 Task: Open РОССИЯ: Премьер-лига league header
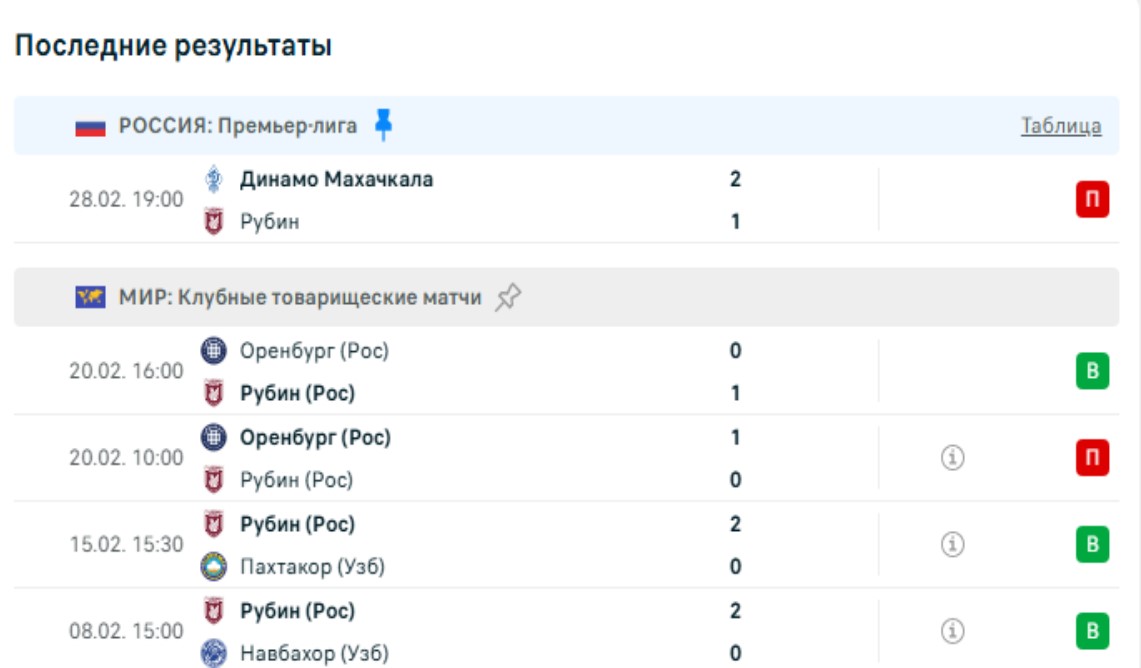pos(237,126)
